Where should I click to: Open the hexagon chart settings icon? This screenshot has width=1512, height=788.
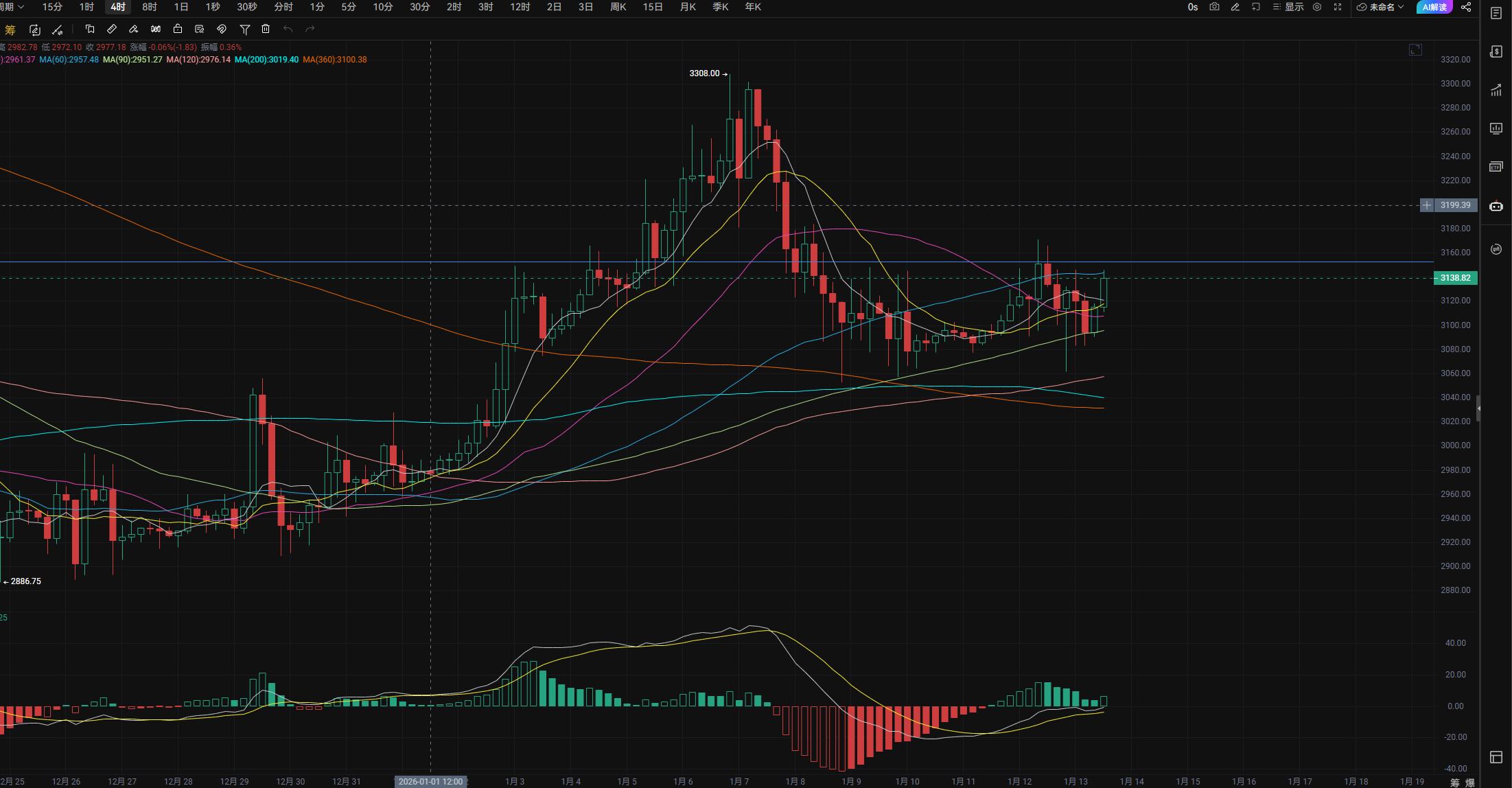coord(1317,7)
